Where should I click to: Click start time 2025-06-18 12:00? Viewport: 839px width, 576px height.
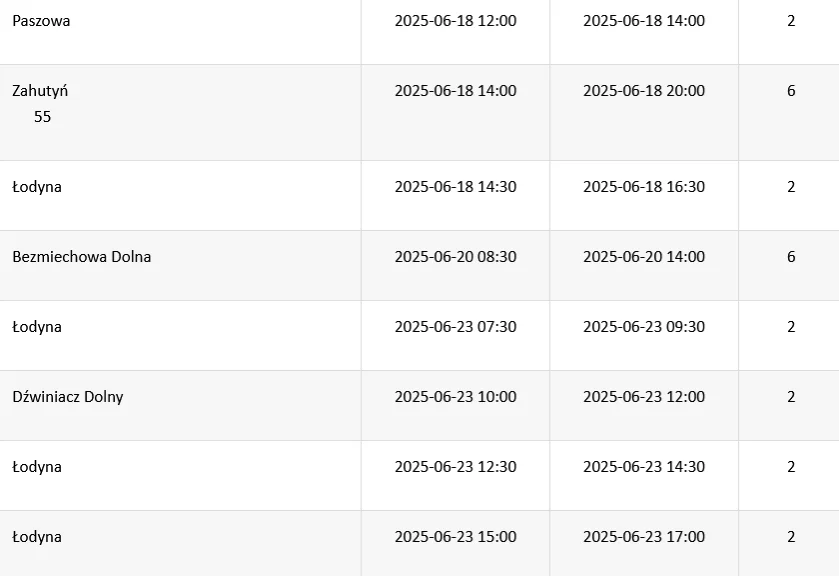[455, 21]
